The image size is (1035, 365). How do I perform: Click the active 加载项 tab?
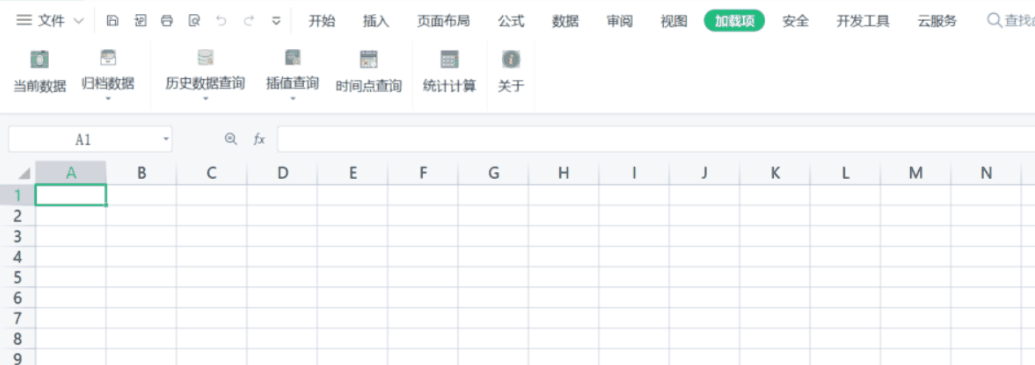click(735, 21)
